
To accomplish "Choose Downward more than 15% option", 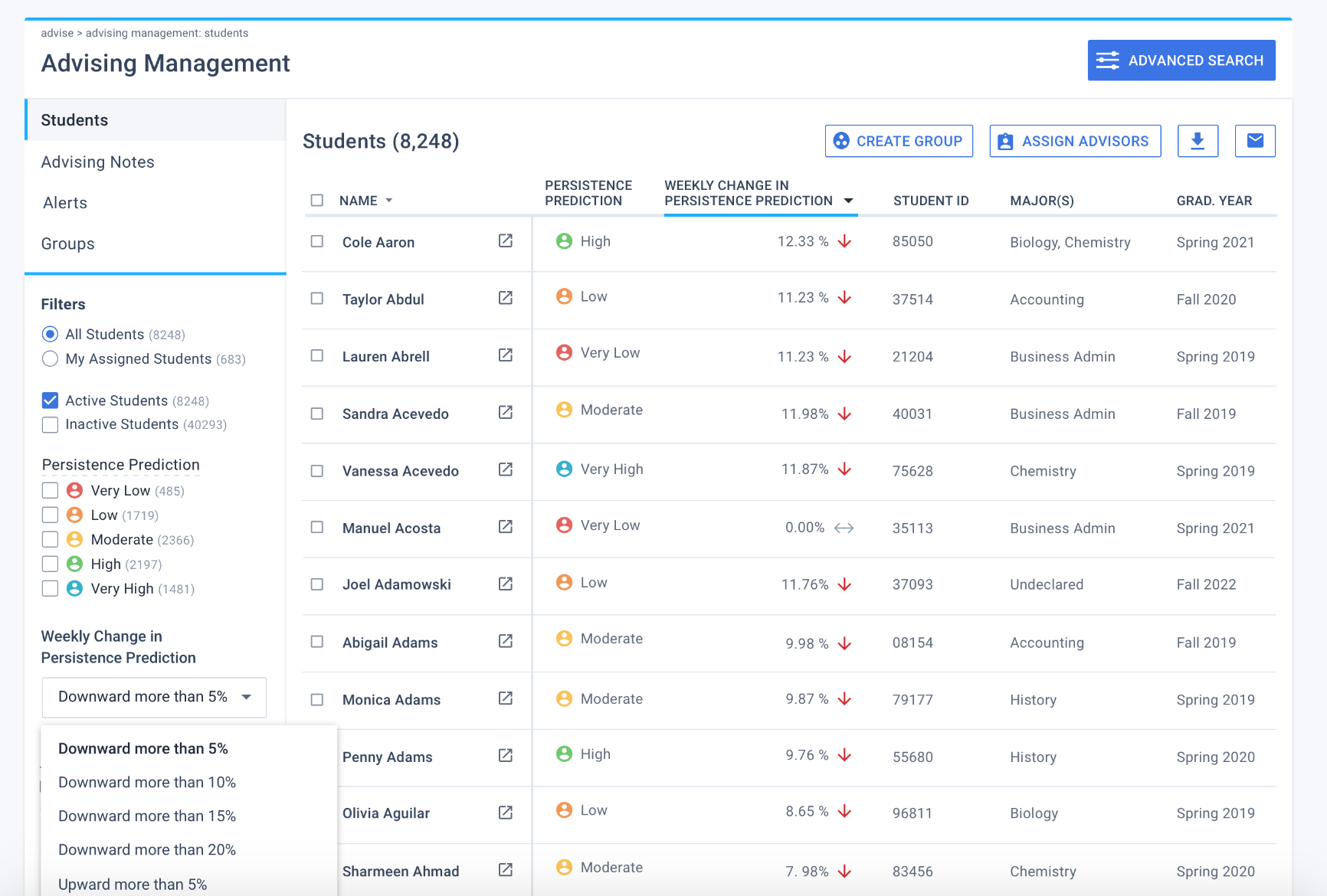I will click(147, 816).
